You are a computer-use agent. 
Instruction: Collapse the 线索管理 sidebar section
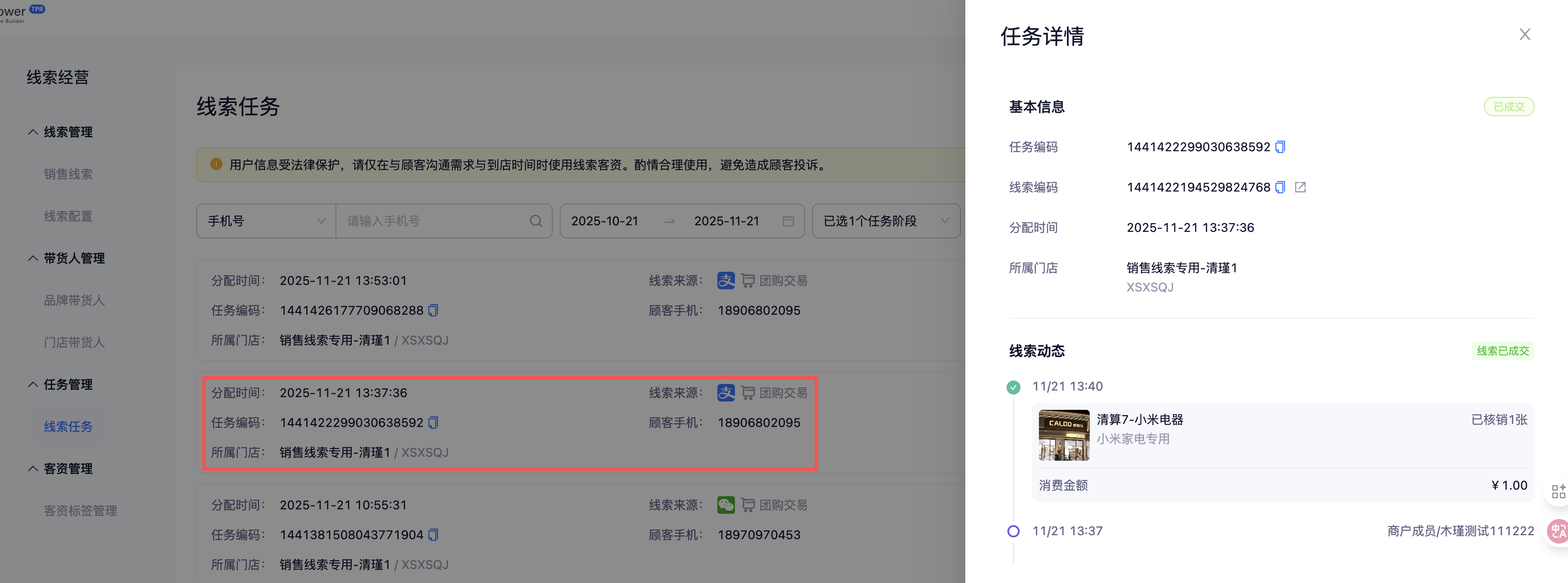pos(33,132)
